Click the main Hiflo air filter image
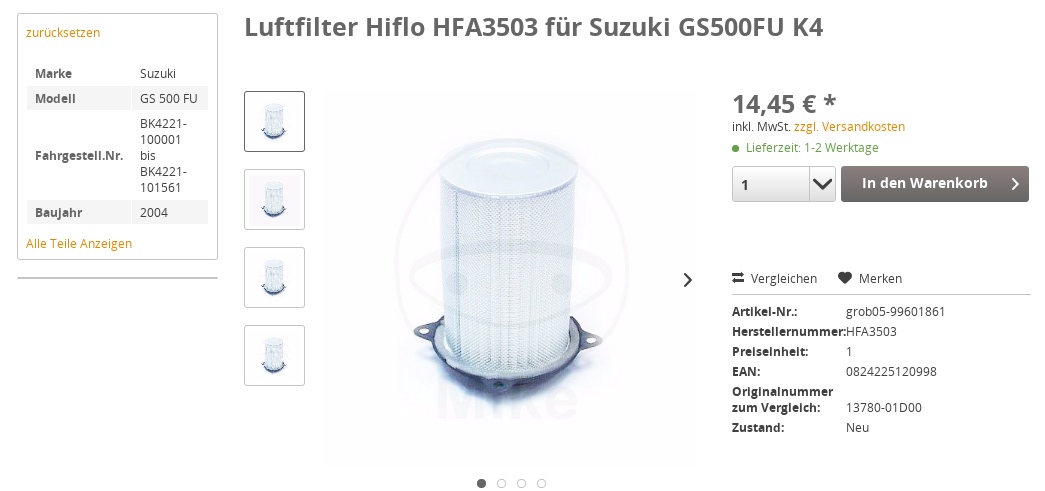The height and width of the screenshot is (491, 1045). click(x=508, y=280)
